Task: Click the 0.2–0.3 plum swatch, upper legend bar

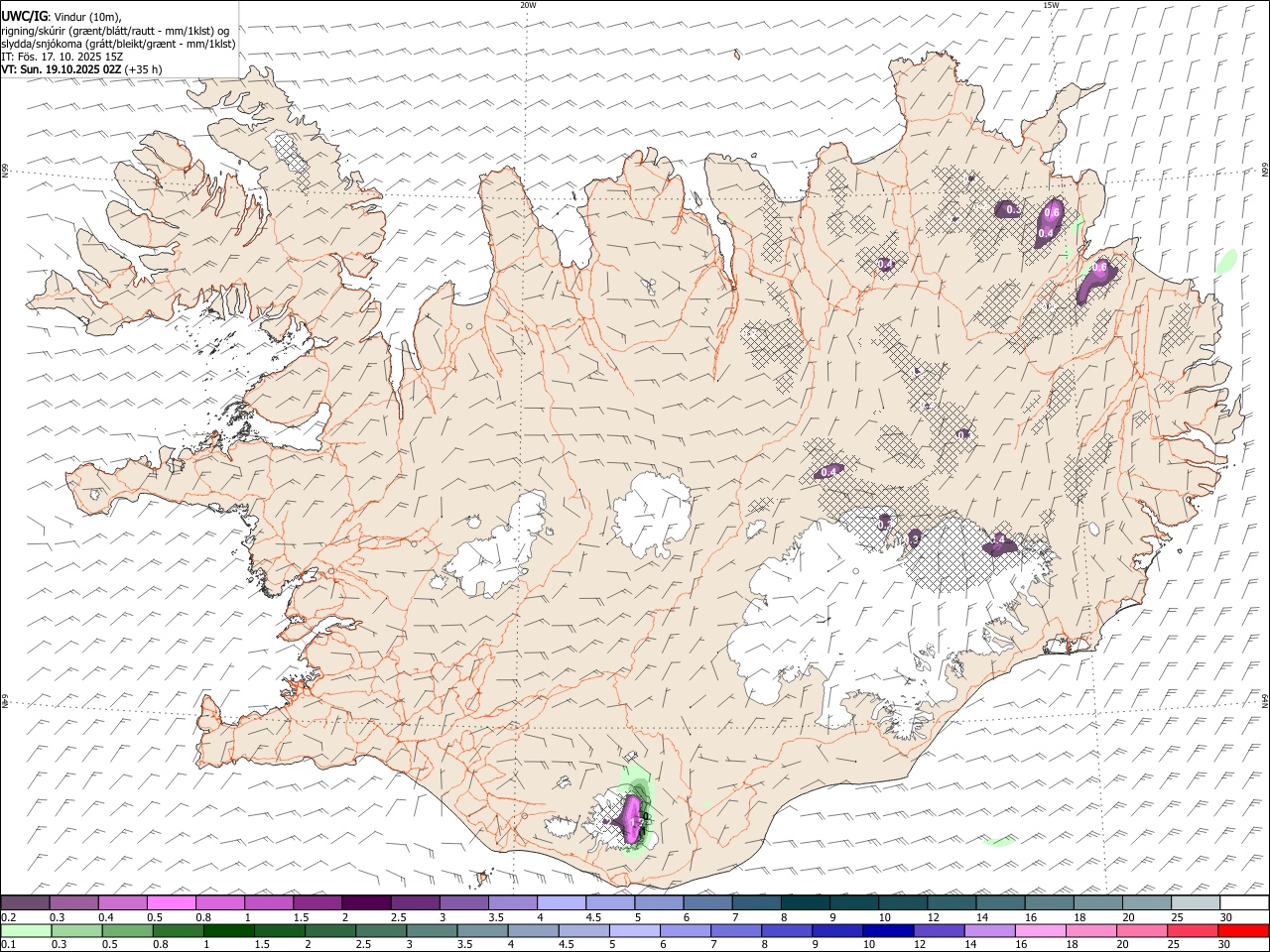Action: [x=25, y=902]
